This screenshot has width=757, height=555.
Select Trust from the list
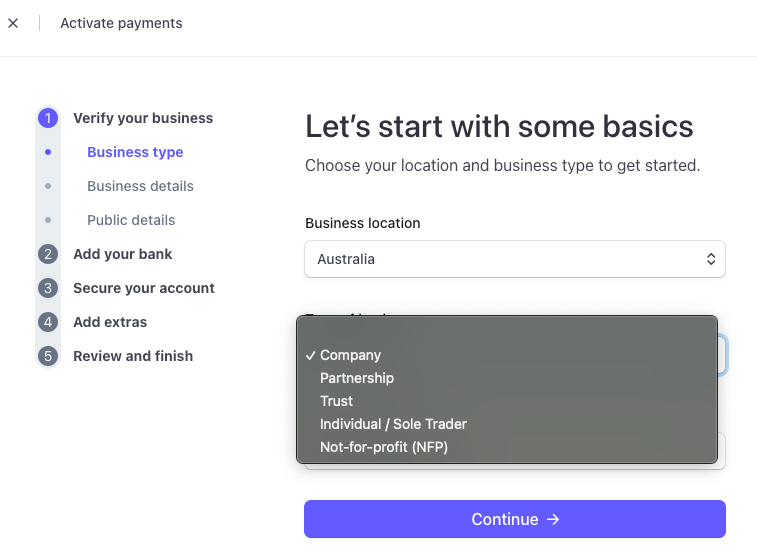point(336,401)
